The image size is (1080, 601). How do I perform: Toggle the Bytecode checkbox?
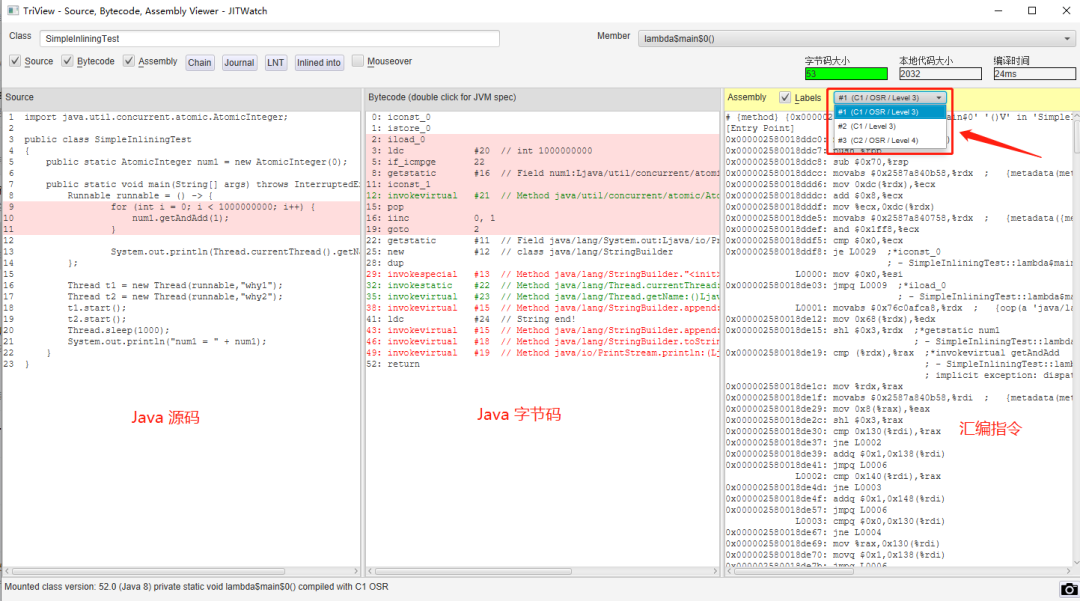67,61
